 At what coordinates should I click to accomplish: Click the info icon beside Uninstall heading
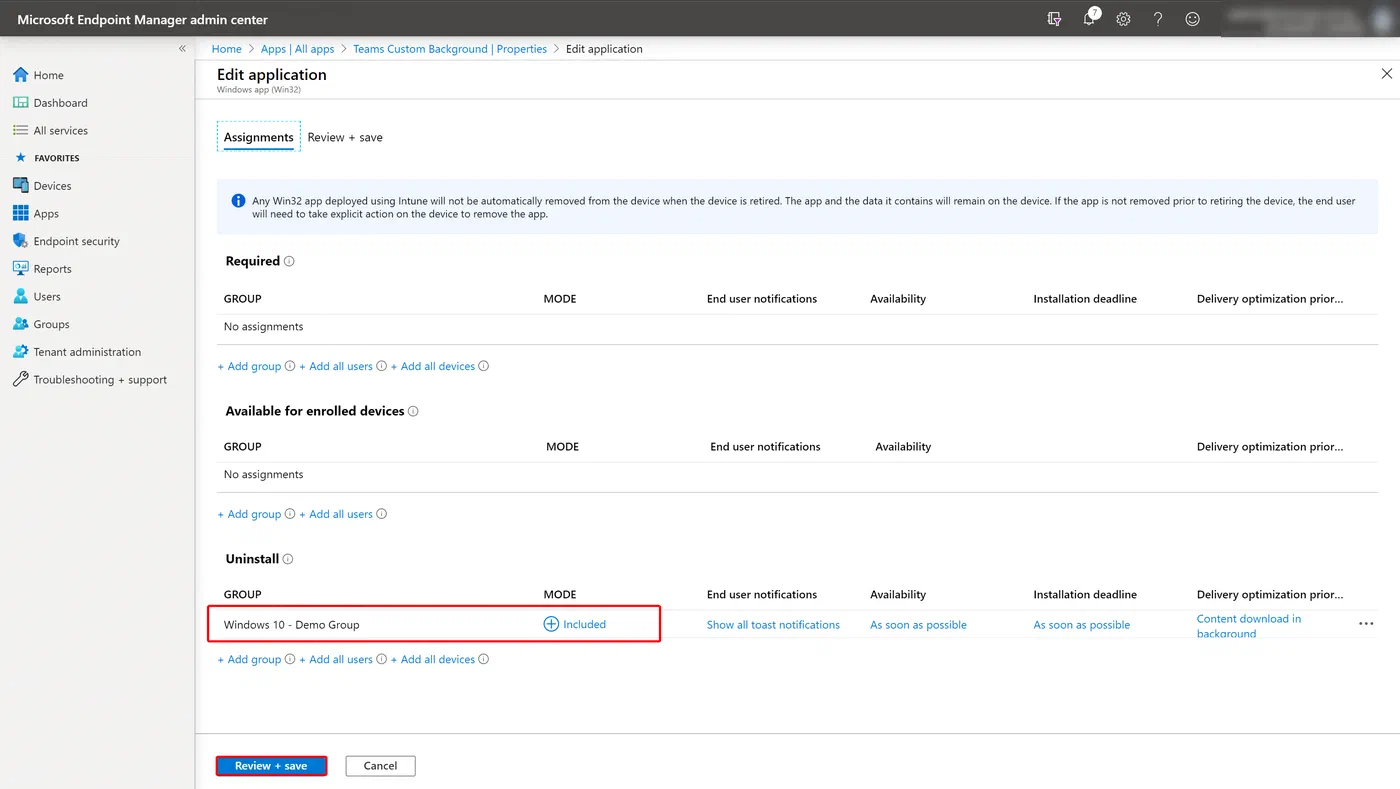(288, 559)
